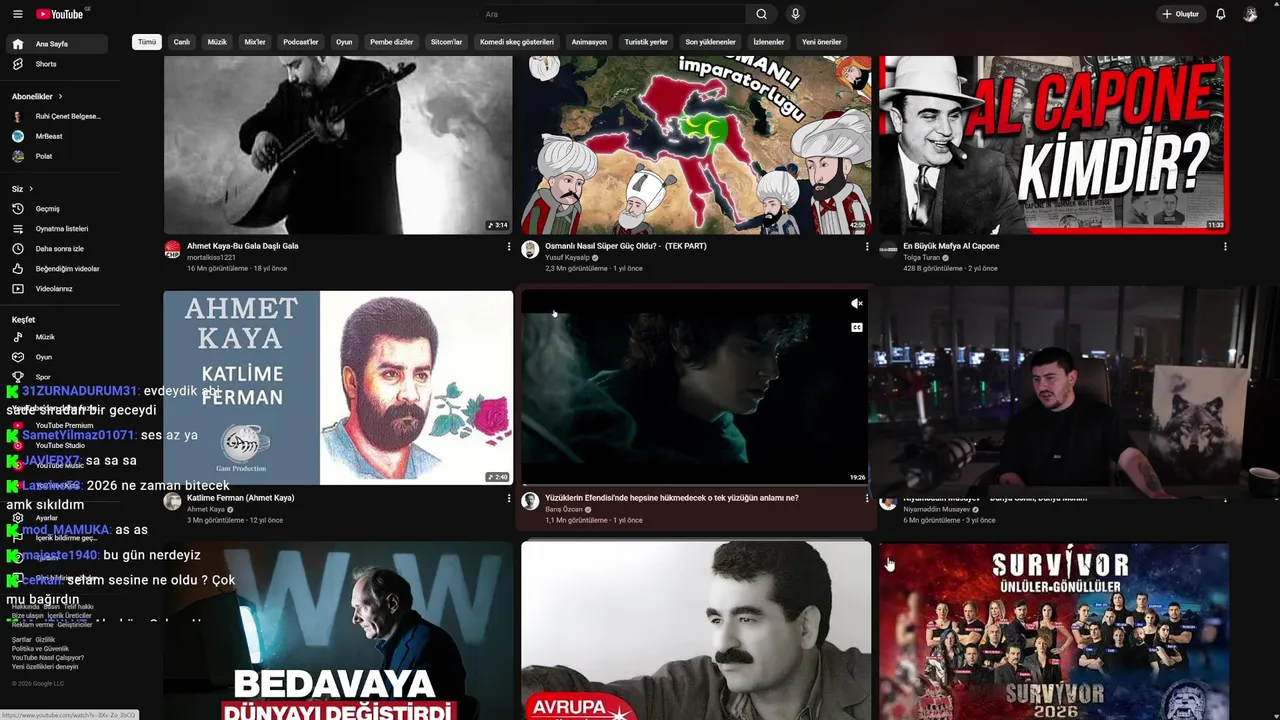Select the Son yüklenenler chip

[x=710, y=42]
